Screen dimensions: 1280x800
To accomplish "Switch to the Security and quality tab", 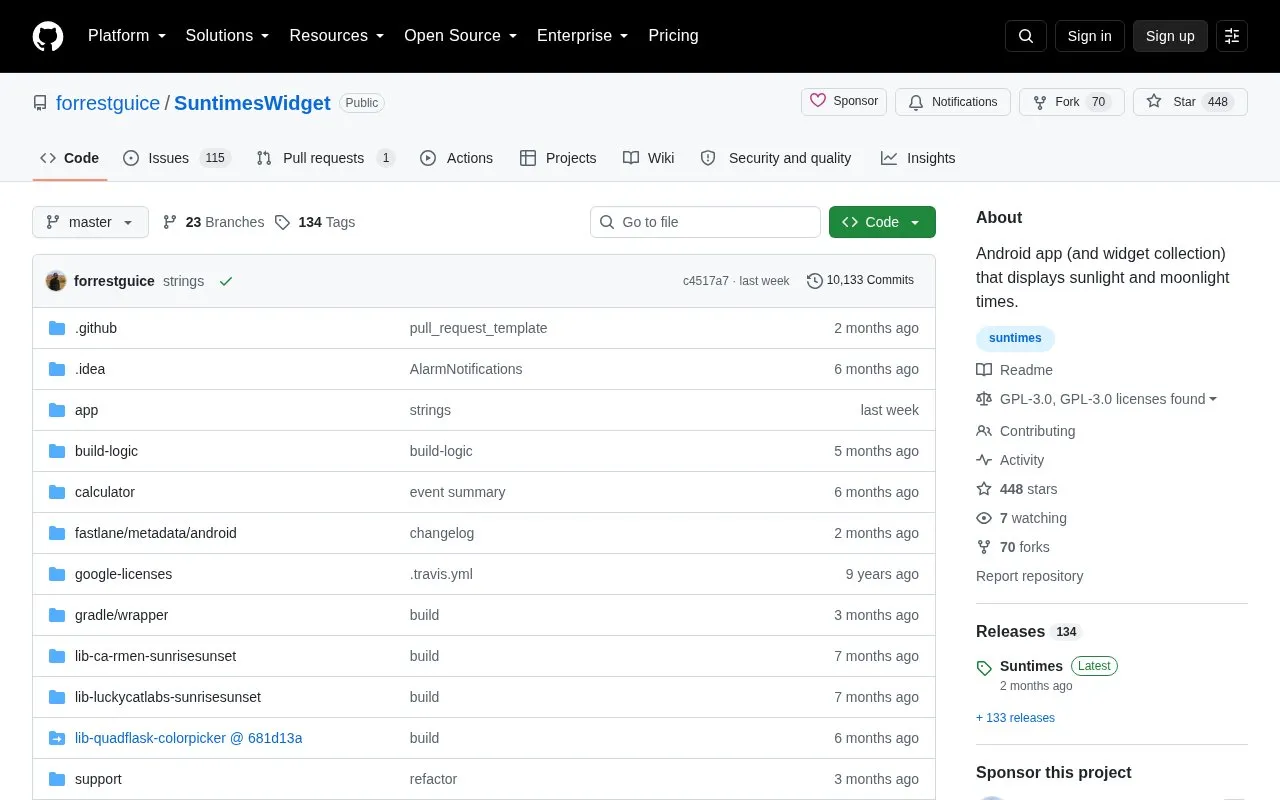I will coord(776,158).
